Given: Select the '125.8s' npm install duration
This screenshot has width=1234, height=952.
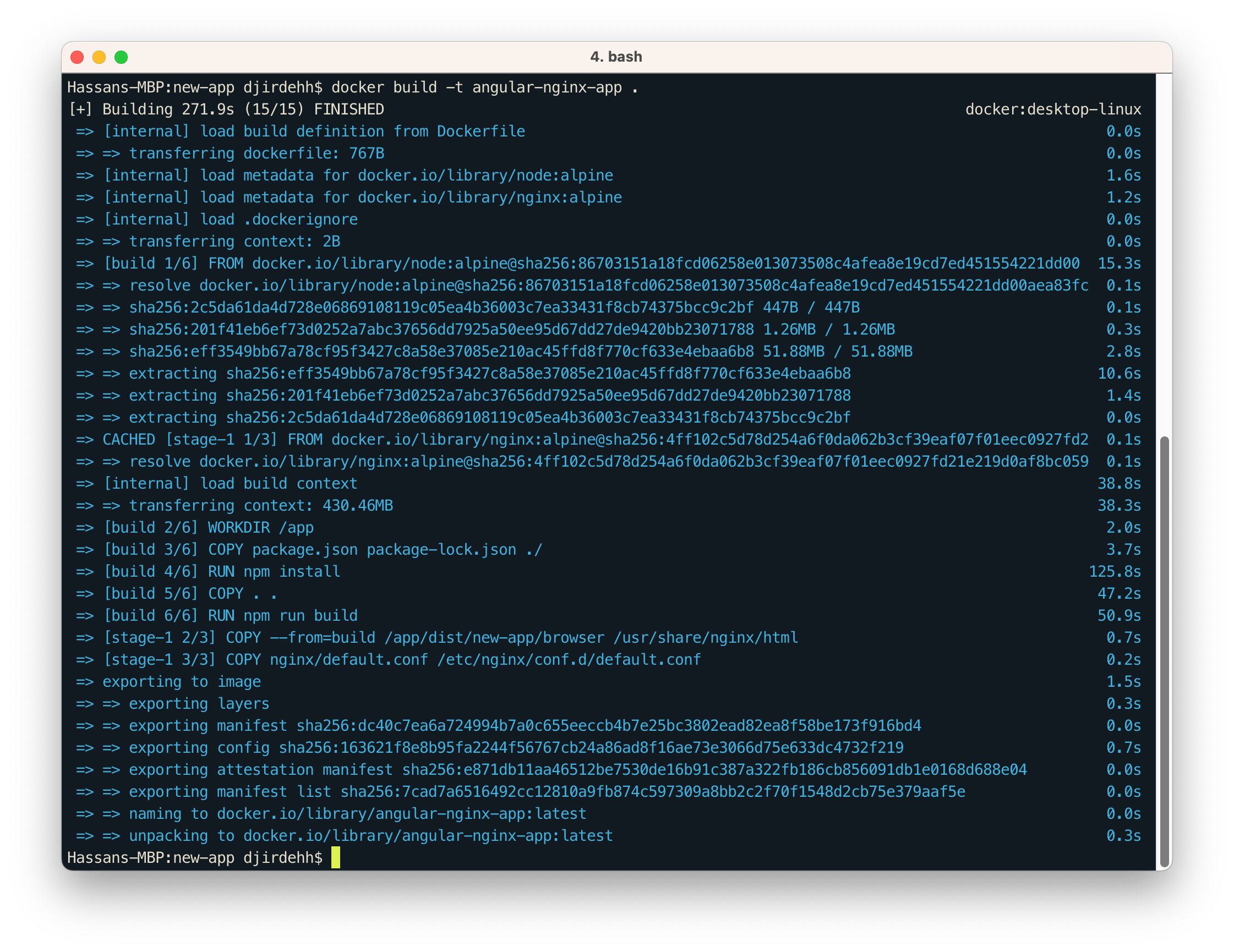Looking at the screenshot, I should 1114,571.
